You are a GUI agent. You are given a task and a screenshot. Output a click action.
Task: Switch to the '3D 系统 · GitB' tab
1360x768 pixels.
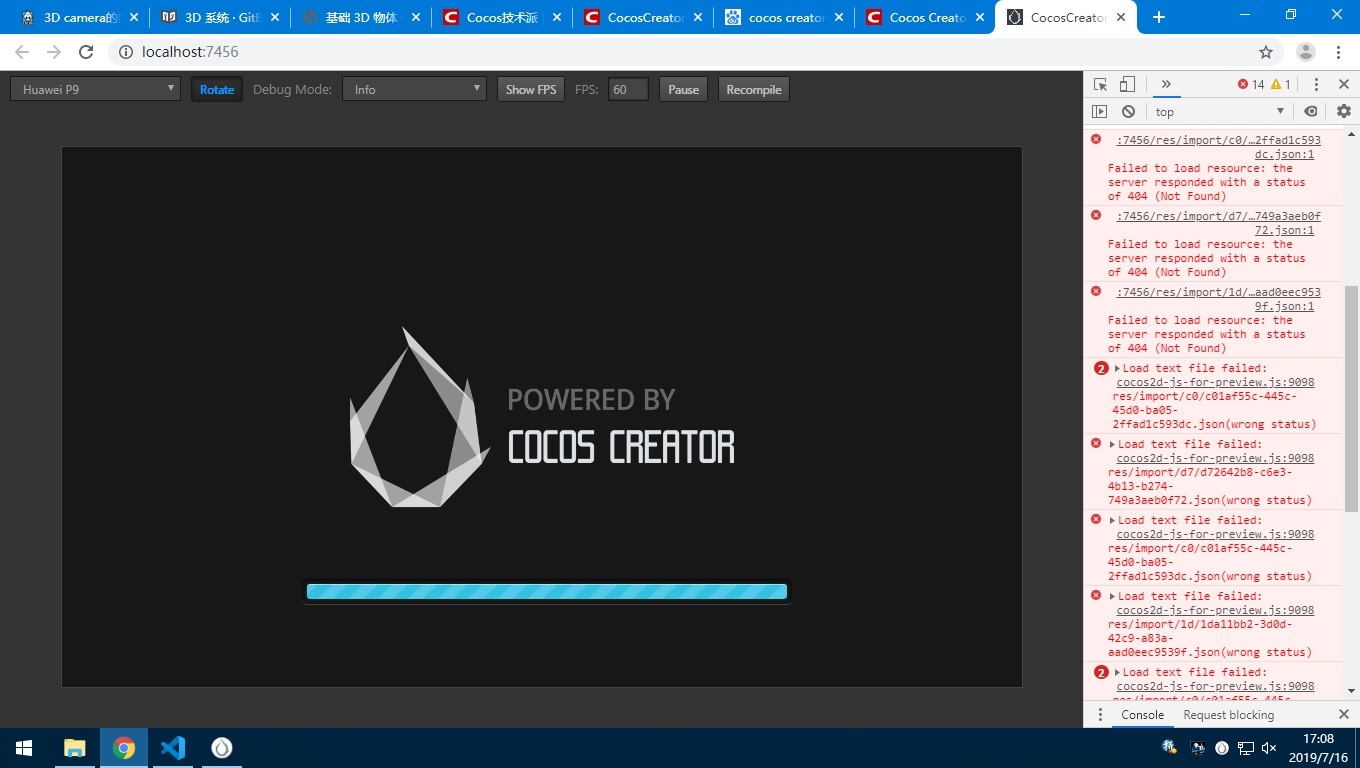coord(219,17)
